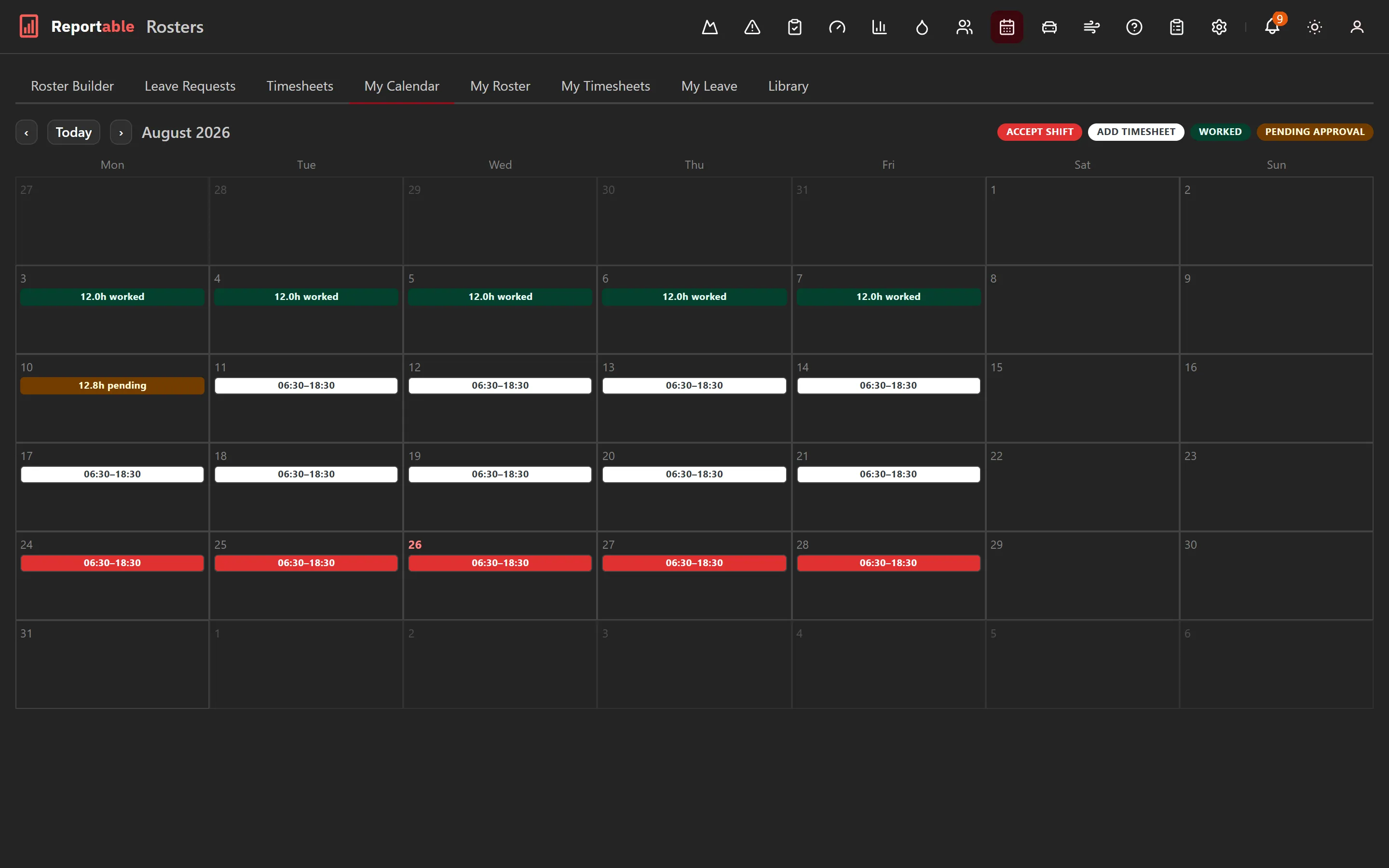This screenshot has height=868, width=1389.
Task: Click the Today button
Action: [x=73, y=133]
